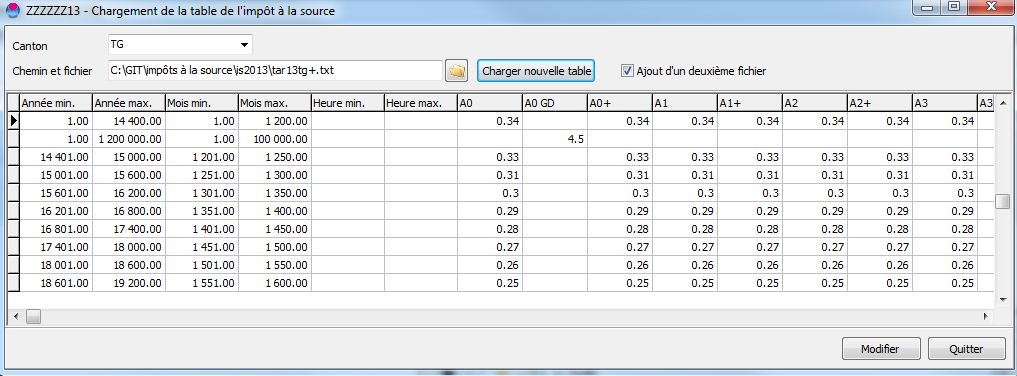The image size is (1017, 376).
Task: Select the cell '1 400.00'
Action: point(275,211)
